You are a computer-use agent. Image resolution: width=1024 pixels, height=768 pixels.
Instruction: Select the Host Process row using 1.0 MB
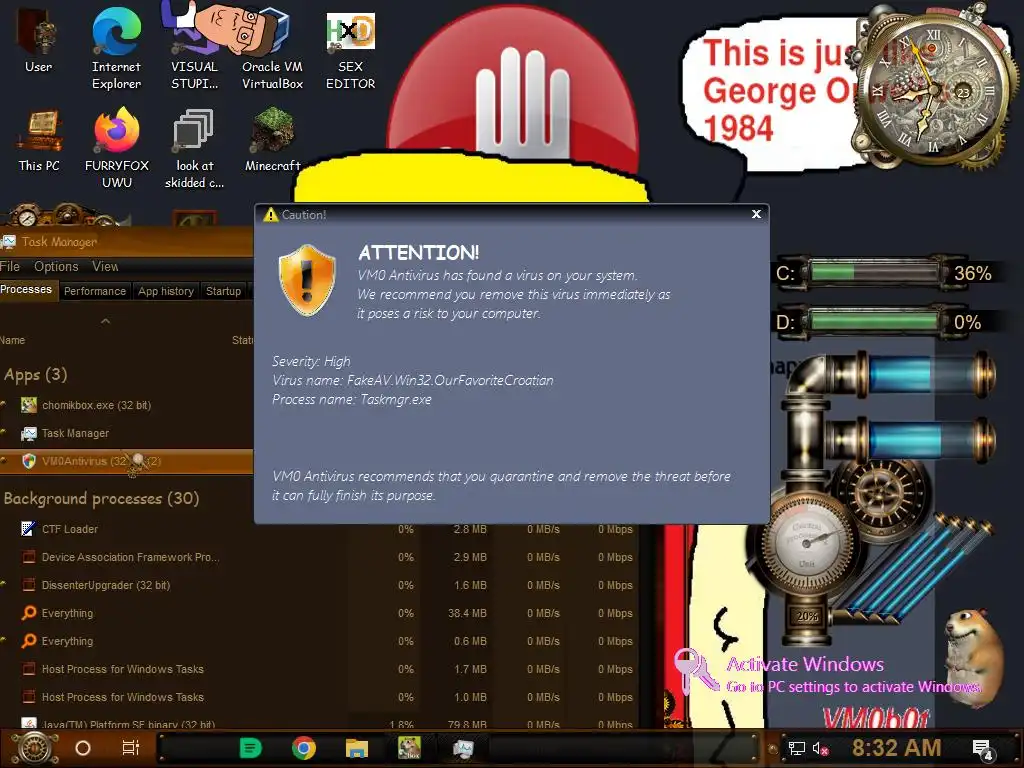320,697
